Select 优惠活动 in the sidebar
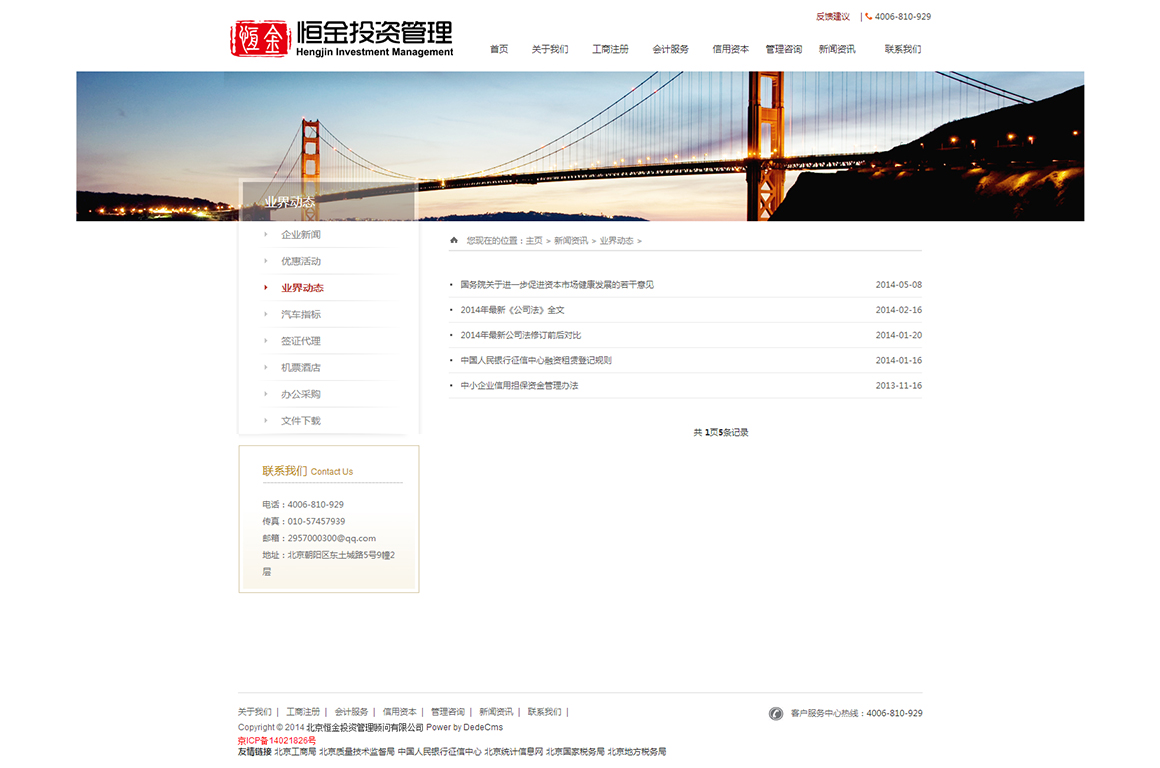Image resolution: width=1160 pixels, height=768 pixels. coord(300,261)
